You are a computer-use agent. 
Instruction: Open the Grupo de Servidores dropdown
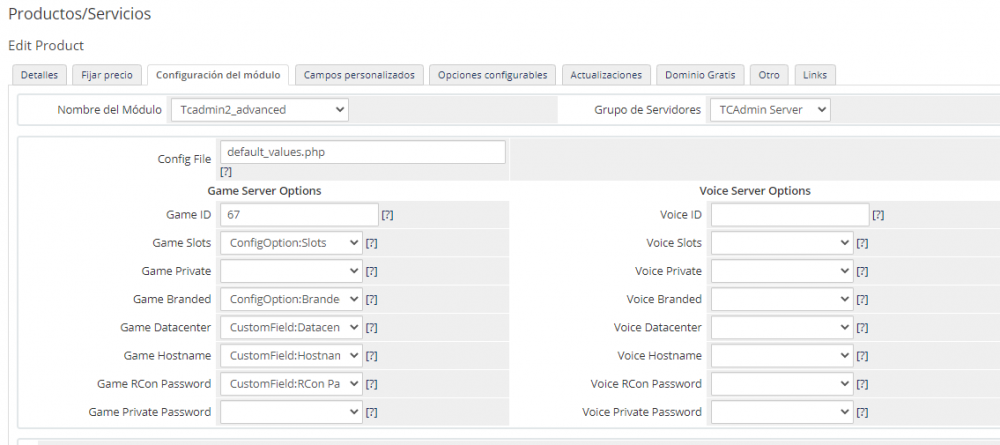click(x=769, y=109)
